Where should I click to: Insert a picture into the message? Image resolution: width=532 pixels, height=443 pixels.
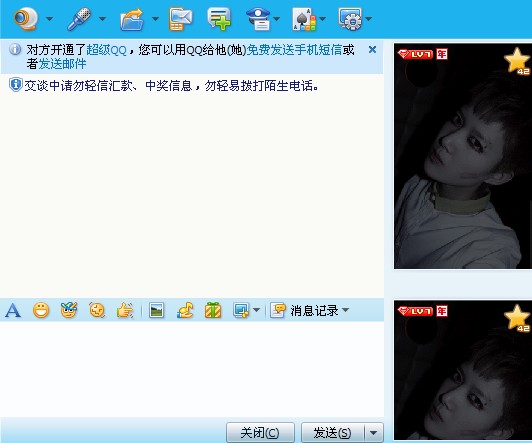tap(156, 310)
